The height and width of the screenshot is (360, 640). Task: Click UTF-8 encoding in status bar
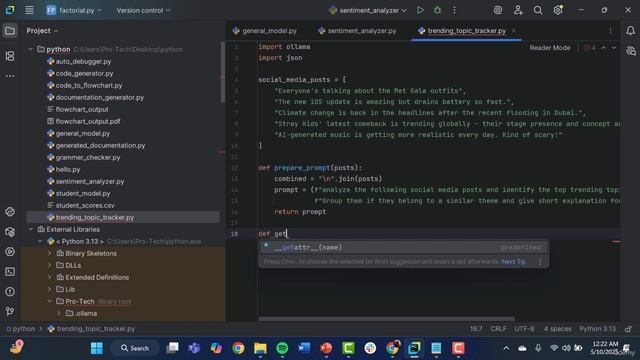[x=524, y=329]
